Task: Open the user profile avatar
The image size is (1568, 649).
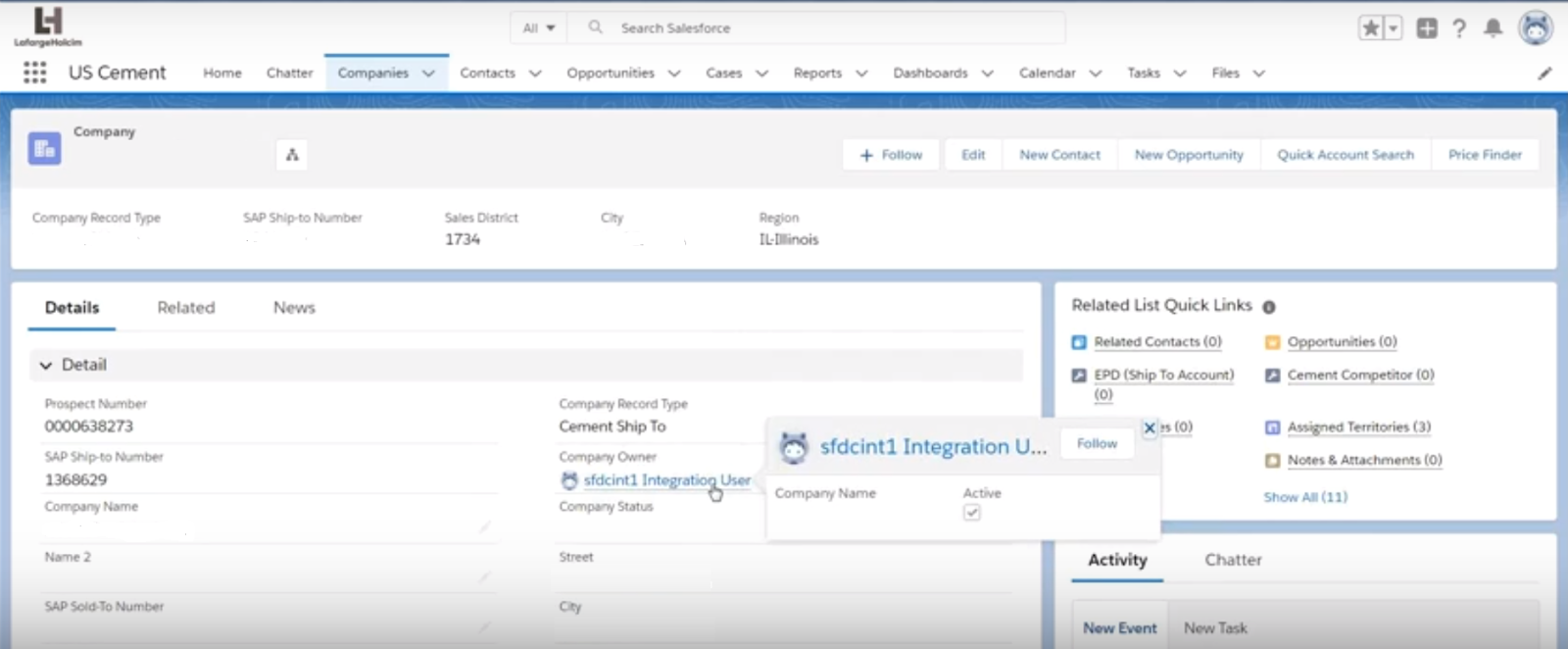Action: pos(1536,28)
